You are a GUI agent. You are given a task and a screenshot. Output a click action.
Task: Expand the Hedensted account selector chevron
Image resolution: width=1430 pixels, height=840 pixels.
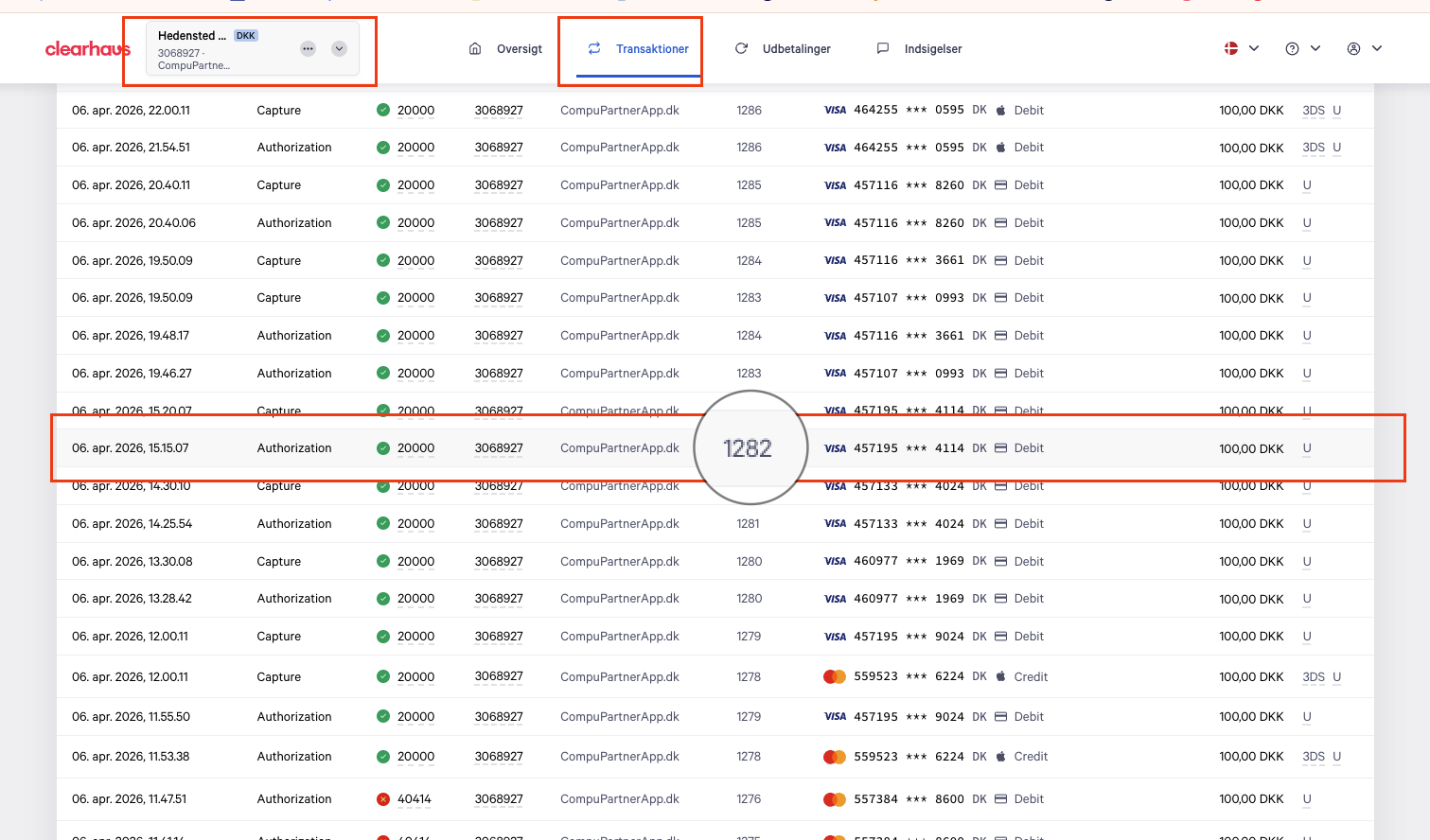pyautogui.click(x=340, y=49)
